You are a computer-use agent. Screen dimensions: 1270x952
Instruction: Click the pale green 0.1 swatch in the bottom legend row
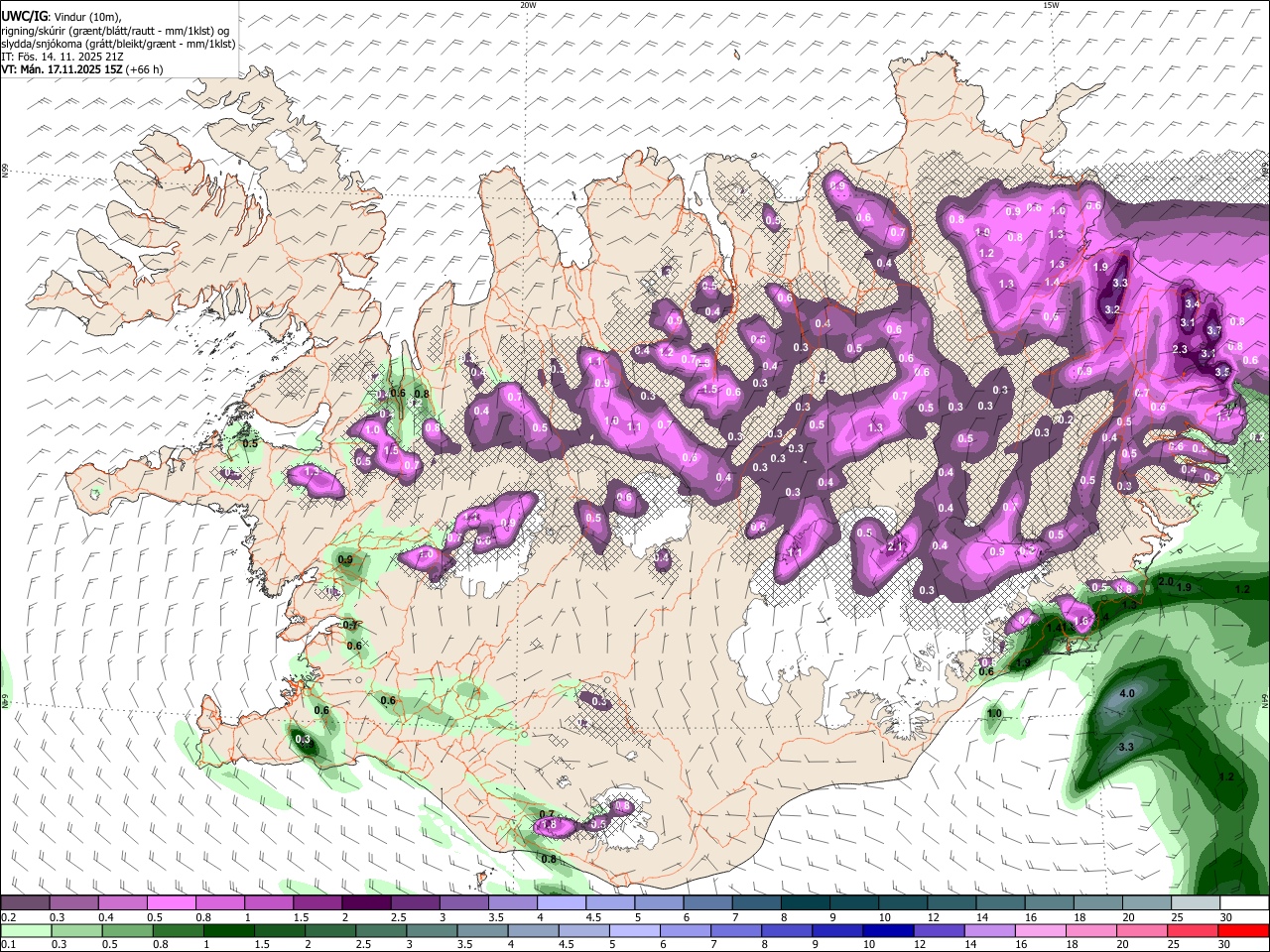click(x=26, y=931)
